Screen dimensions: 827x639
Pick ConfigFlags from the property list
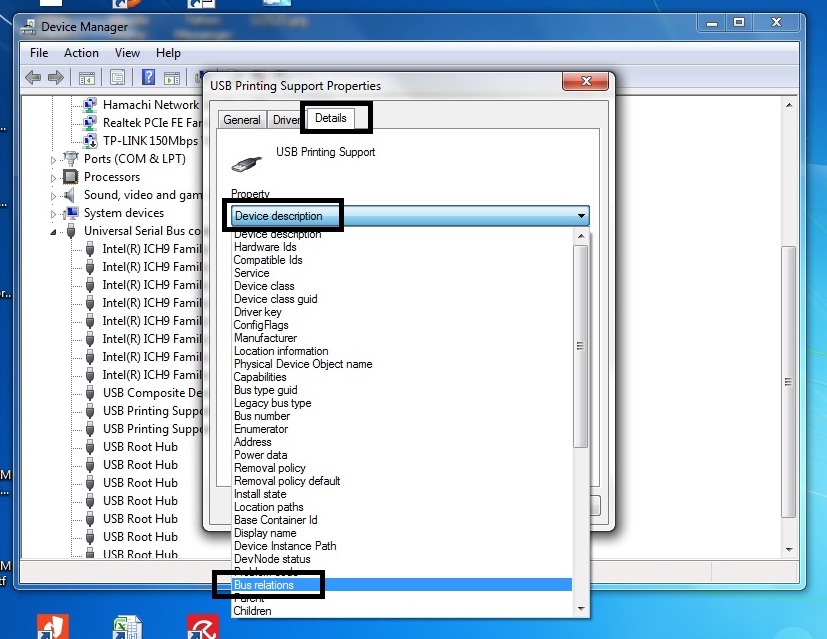point(402,325)
